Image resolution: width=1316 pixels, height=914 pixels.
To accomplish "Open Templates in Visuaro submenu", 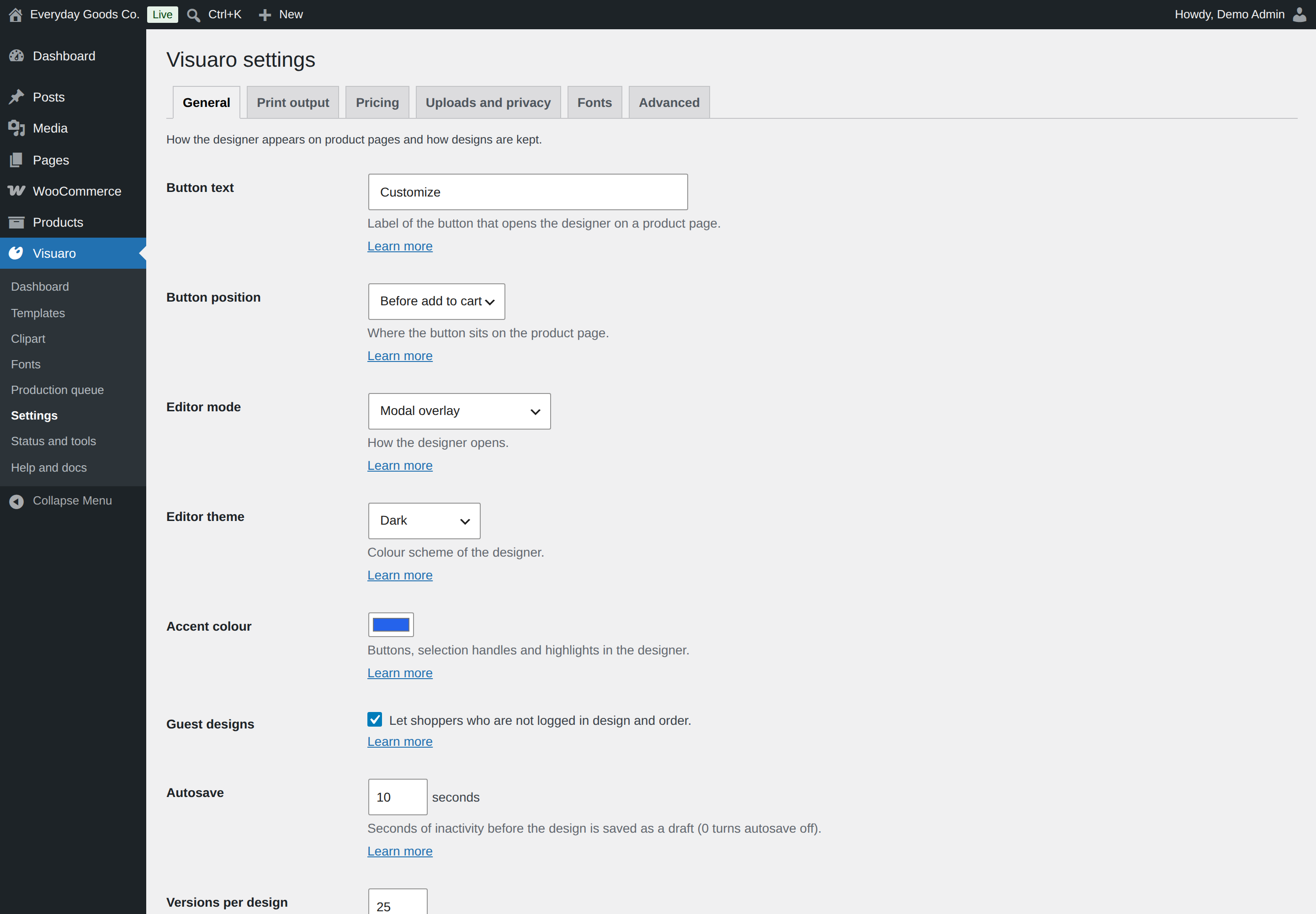I will pos(38,313).
